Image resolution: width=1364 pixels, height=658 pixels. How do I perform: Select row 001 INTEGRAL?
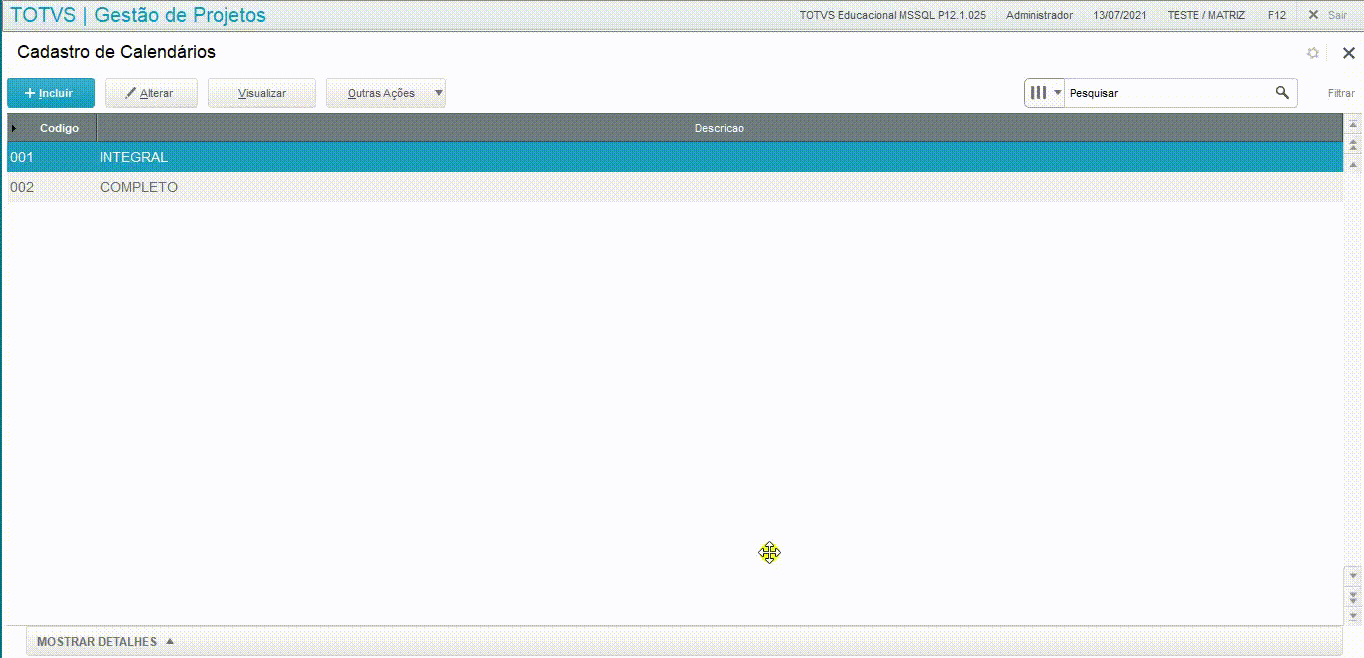675,157
